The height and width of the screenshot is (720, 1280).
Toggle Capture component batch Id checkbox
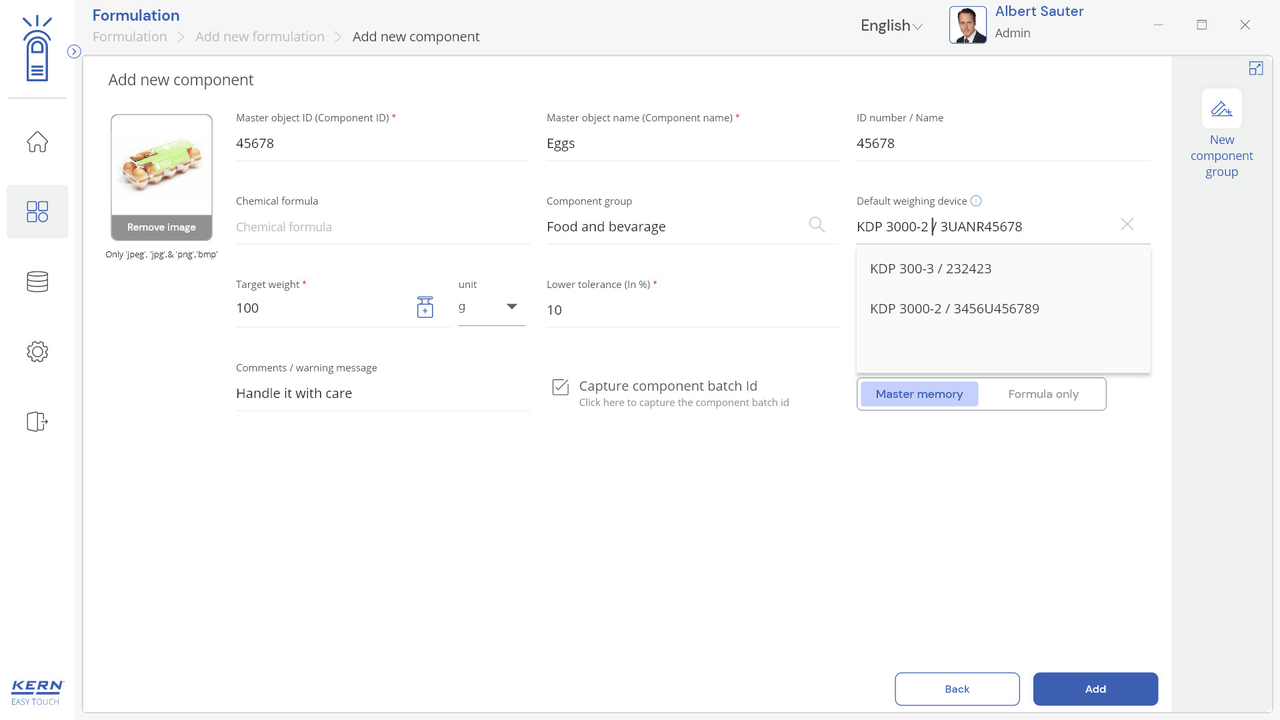pyautogui.click(x=561, y=387)
